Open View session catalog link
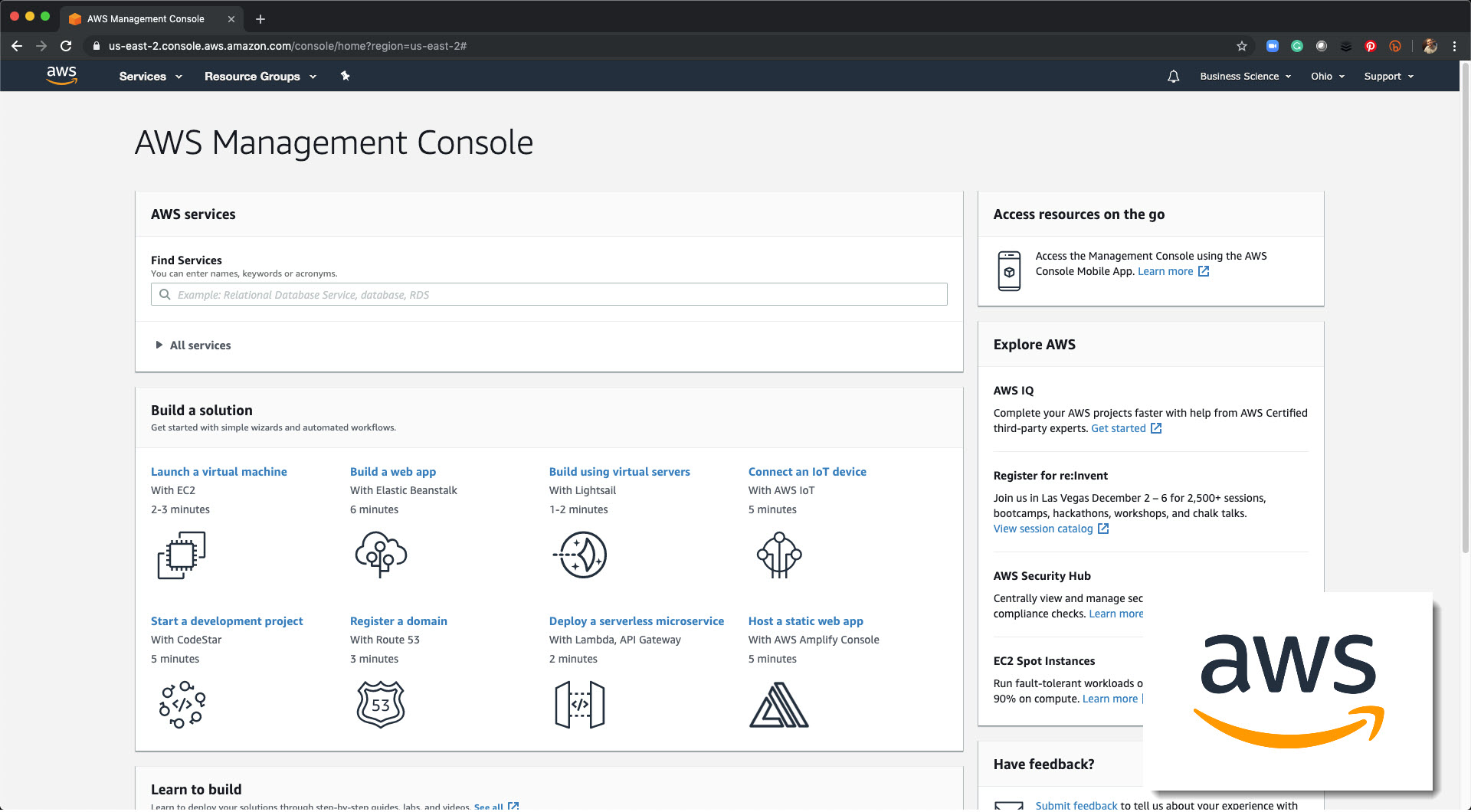Screen dimensions: 1471x812 pyautogui.click(x=1043, y=529)
